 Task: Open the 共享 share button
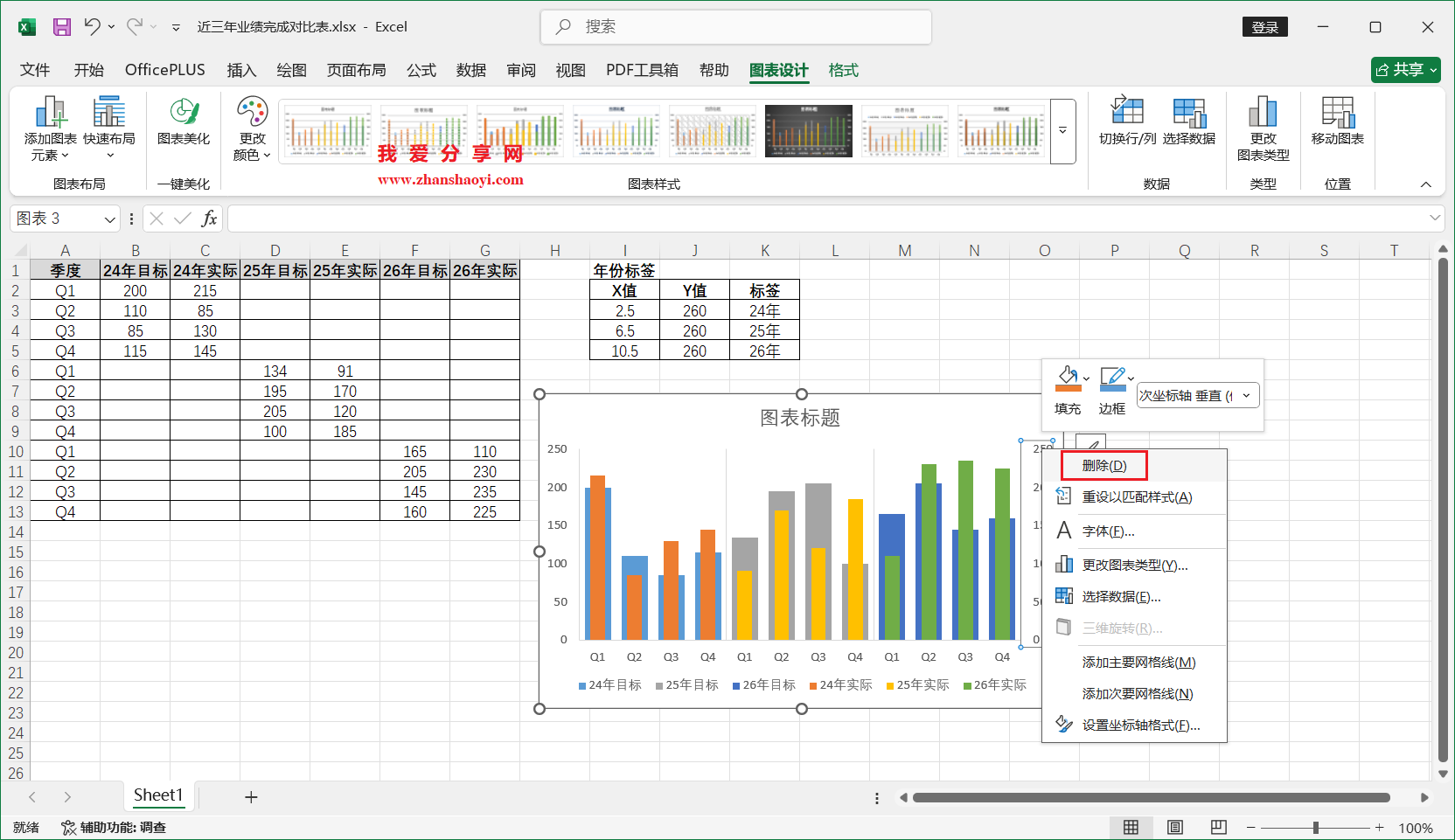(1406, 69)
